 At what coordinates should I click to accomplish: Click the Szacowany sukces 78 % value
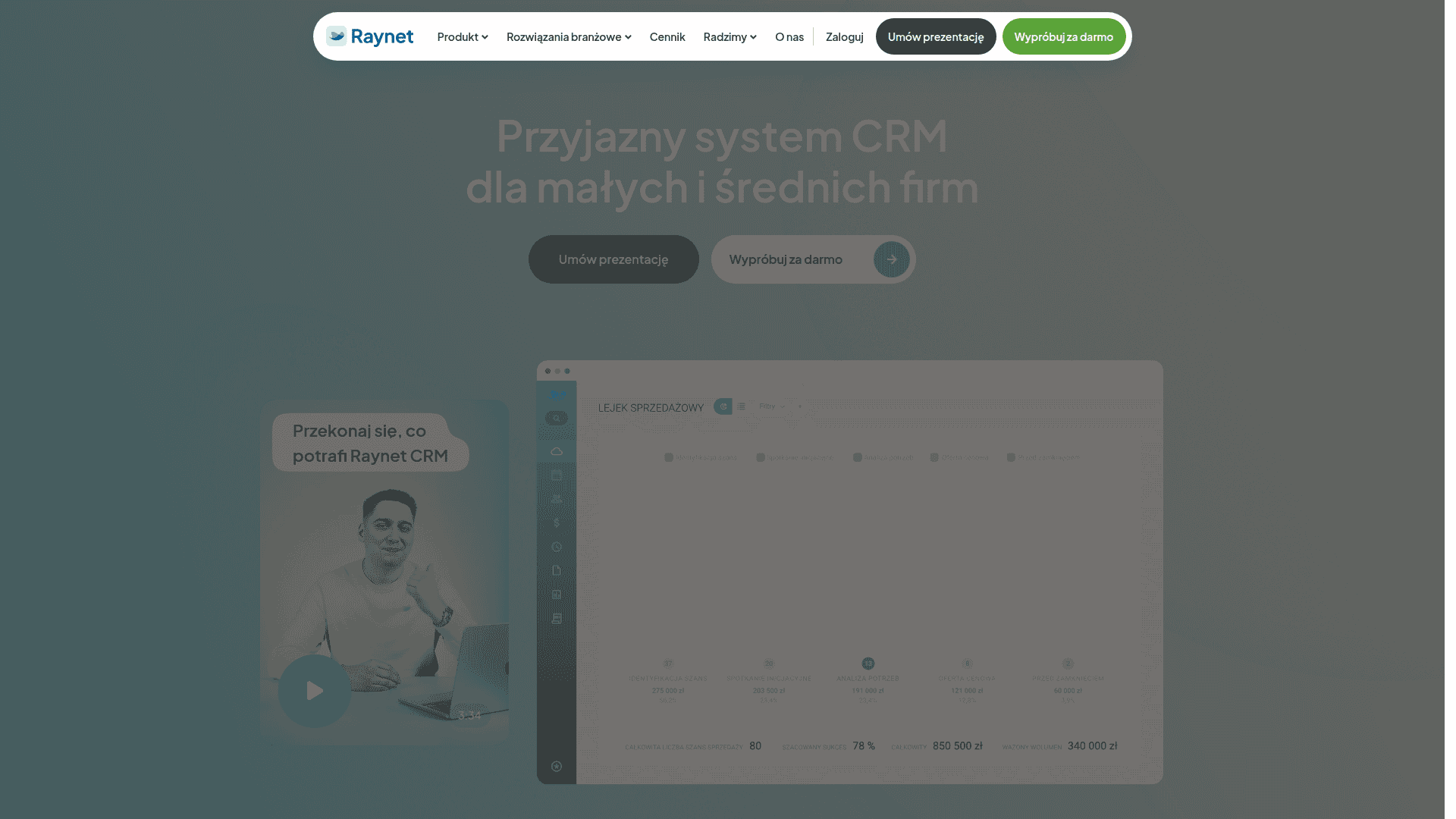(x=864, y=746)
